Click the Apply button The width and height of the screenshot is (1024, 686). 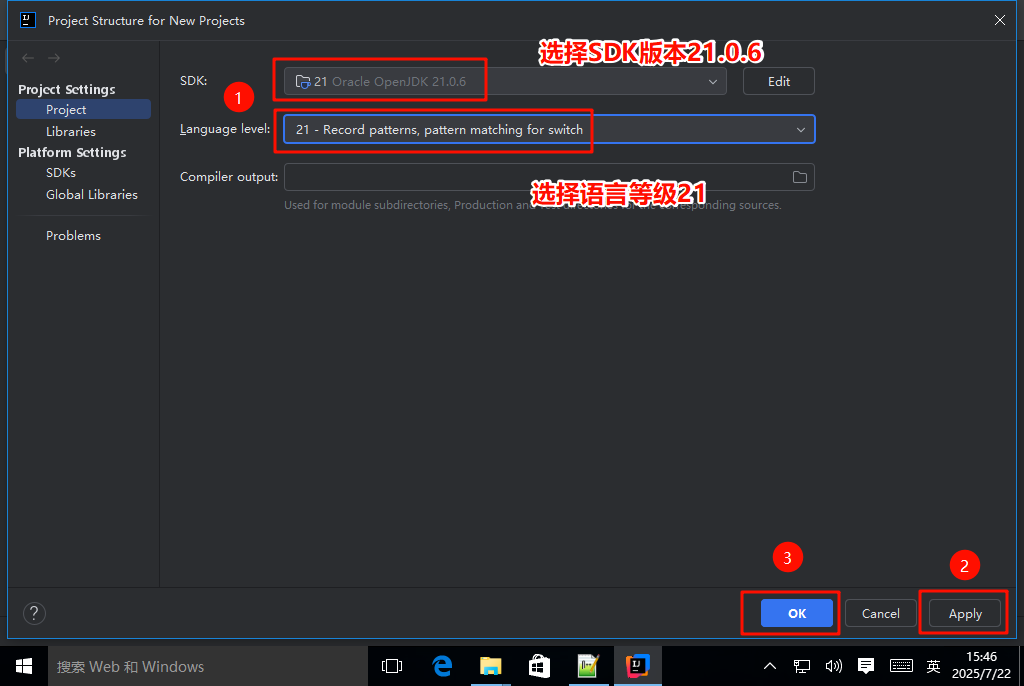tap(965, 613)
